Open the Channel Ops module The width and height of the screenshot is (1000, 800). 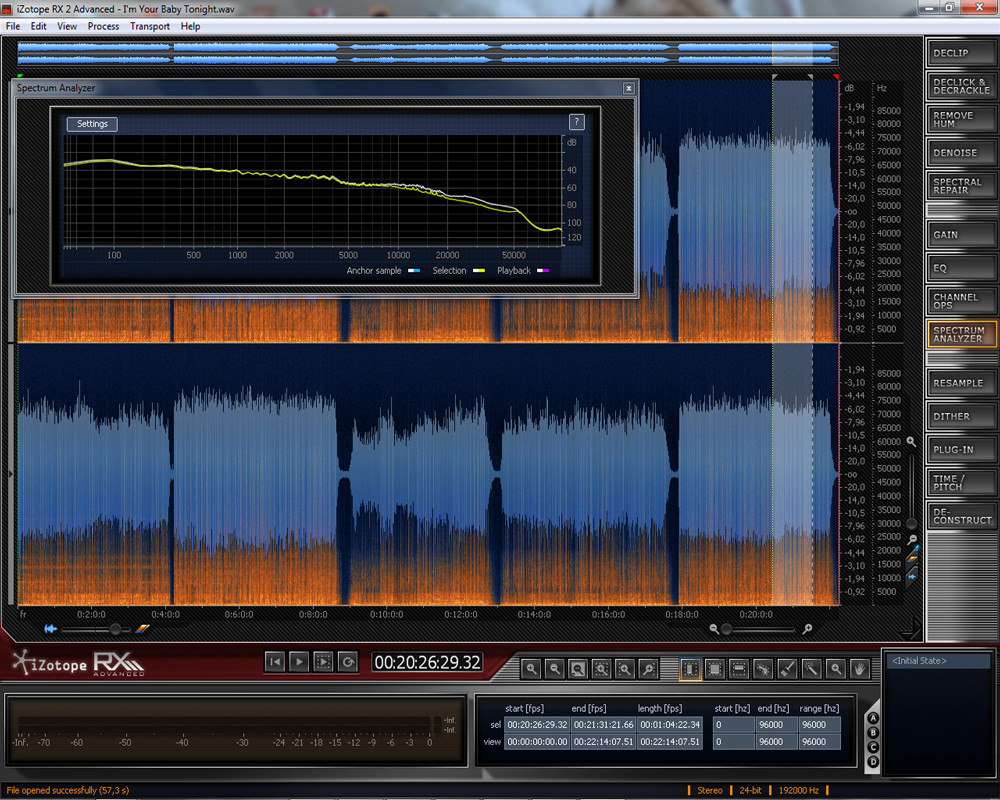(x=961, y=301)
